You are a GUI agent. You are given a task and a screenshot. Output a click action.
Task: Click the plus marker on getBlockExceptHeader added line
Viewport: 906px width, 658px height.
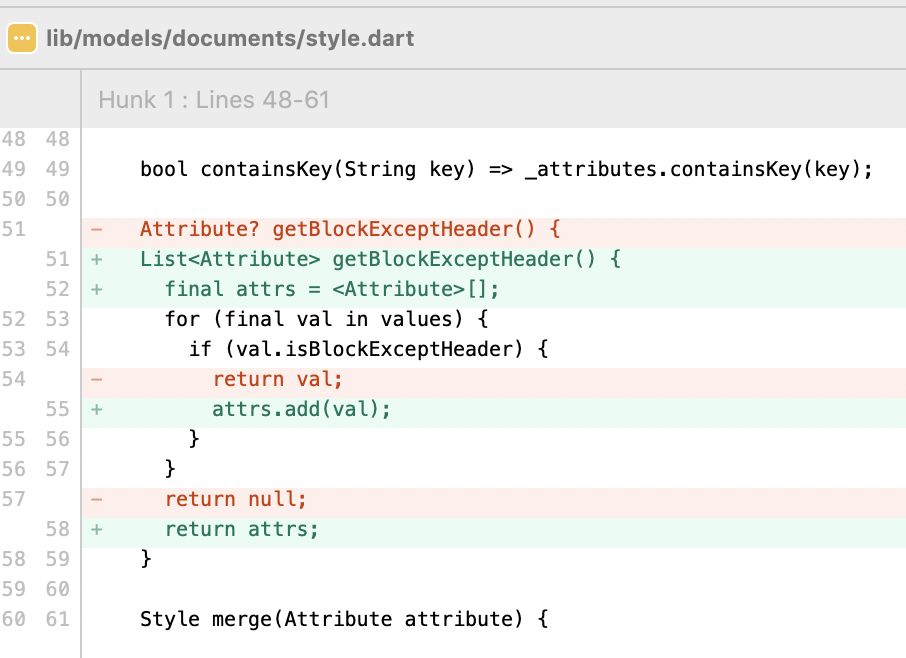(x=99, y=259)
